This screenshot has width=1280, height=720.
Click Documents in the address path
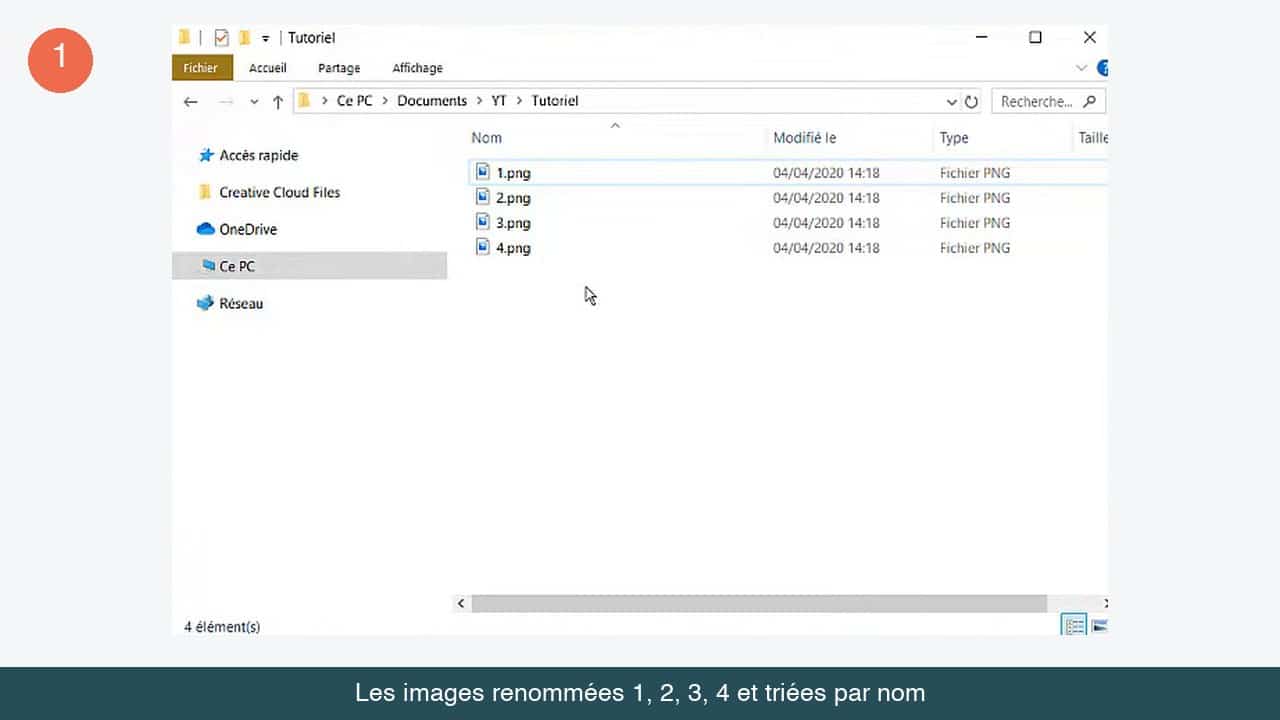[432, 101]
